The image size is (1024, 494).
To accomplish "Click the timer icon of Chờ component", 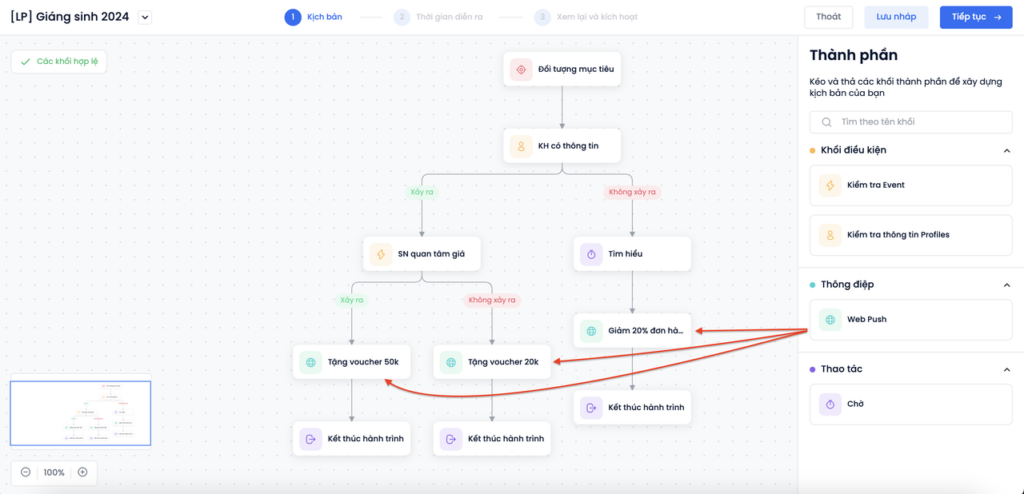I will click(830, 404).
